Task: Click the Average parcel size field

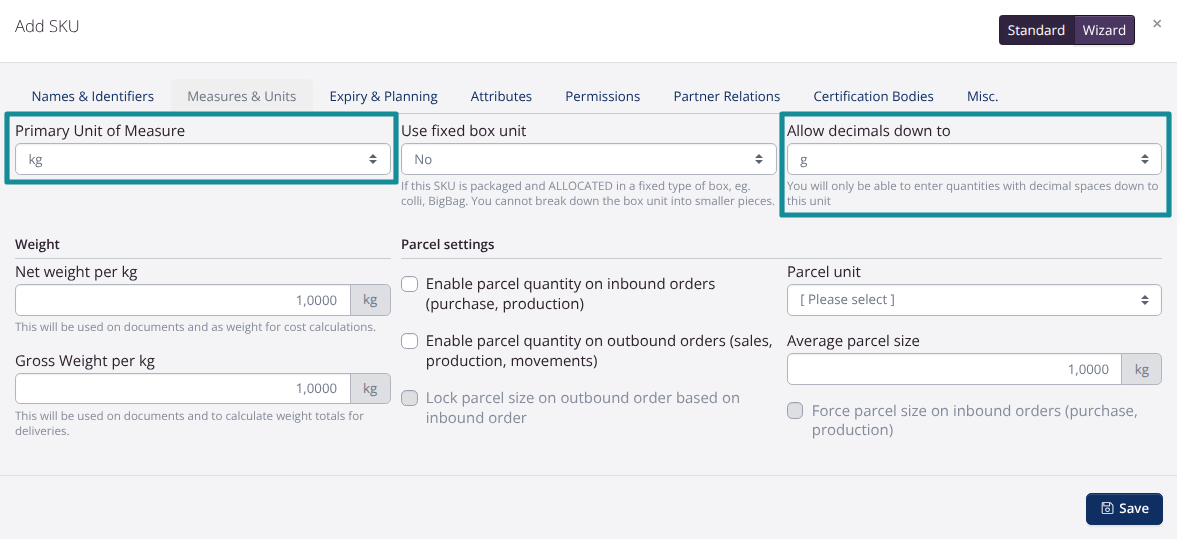Action: [954, 370]
